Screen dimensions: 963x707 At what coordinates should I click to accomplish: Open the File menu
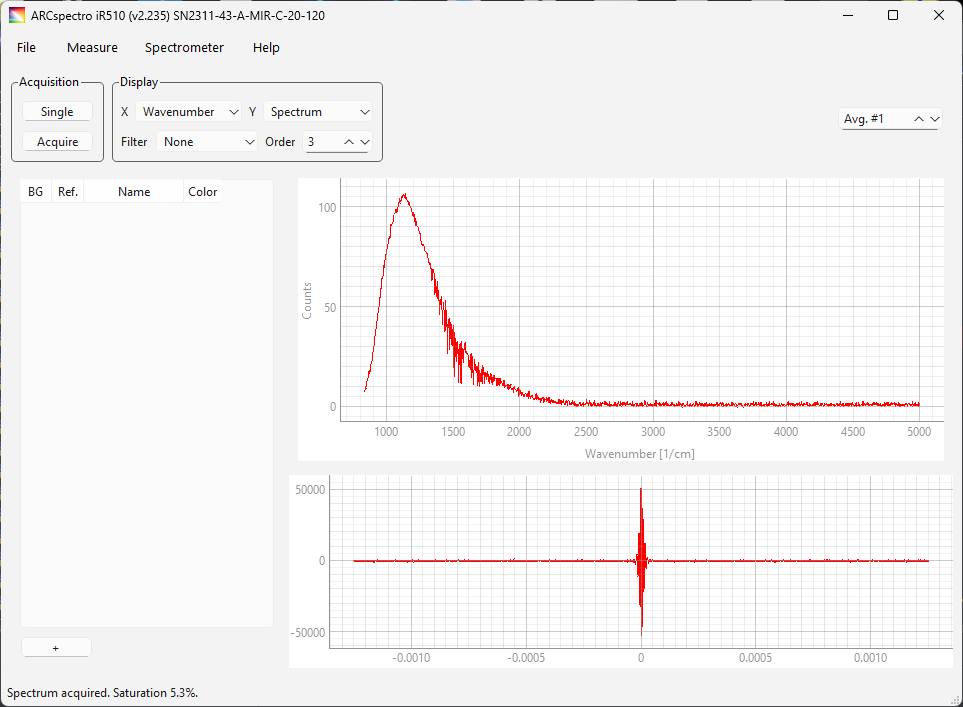coord(26,48)
